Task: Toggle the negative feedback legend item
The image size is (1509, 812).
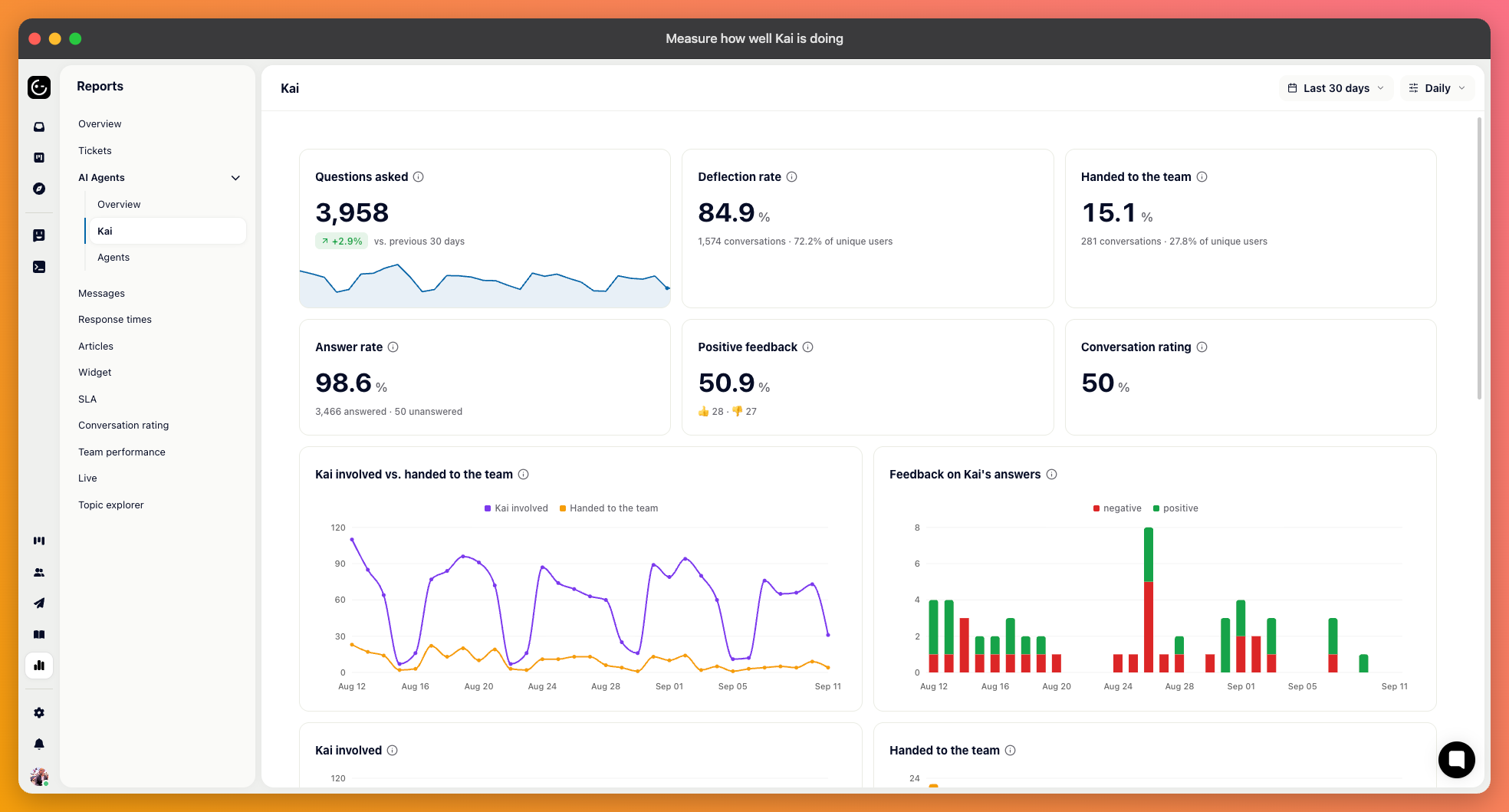Action: [1117, 508]
